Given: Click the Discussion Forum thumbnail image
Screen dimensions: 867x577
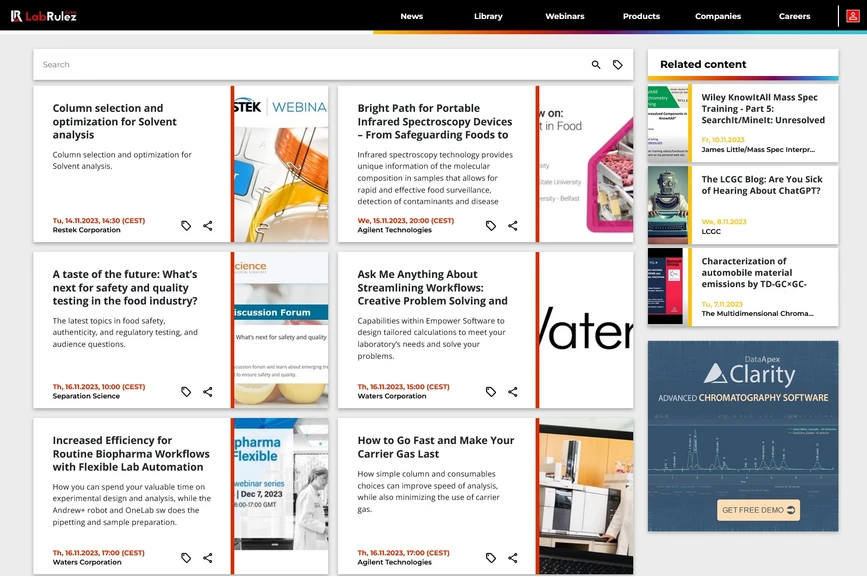Looking at the screenshot, I should (281, 330).
